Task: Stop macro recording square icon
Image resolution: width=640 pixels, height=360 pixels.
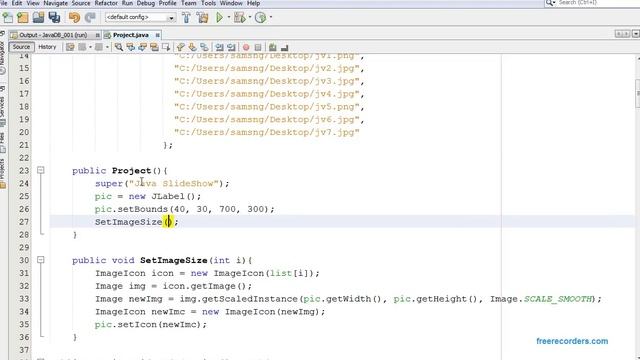Action: pyautogui.click(x=258, y=47)
